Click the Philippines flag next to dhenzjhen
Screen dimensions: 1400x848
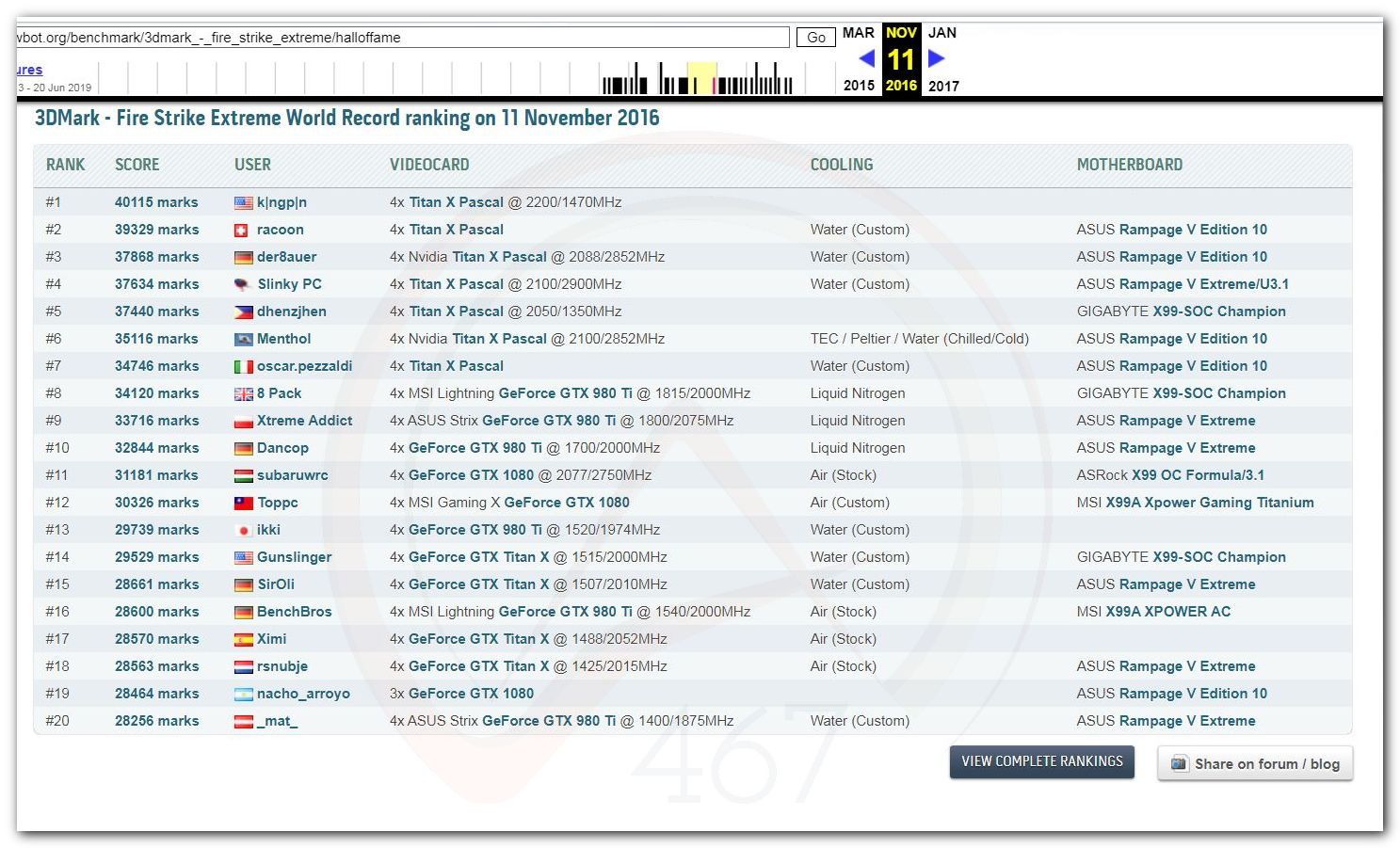244,312
